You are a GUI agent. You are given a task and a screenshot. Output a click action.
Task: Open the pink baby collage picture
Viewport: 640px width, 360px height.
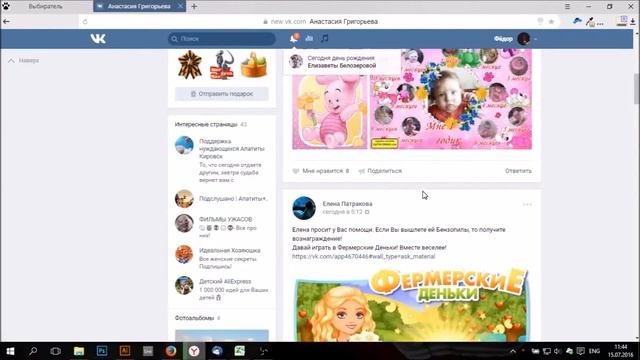tap(451, 99)
